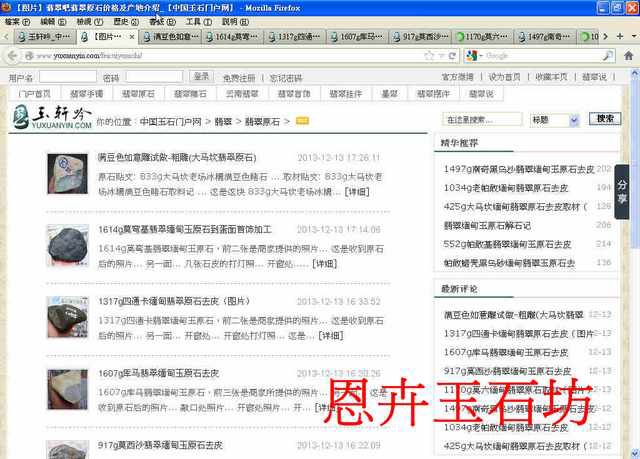
Task: Click the 登录 login button
Action: [201, 76]
